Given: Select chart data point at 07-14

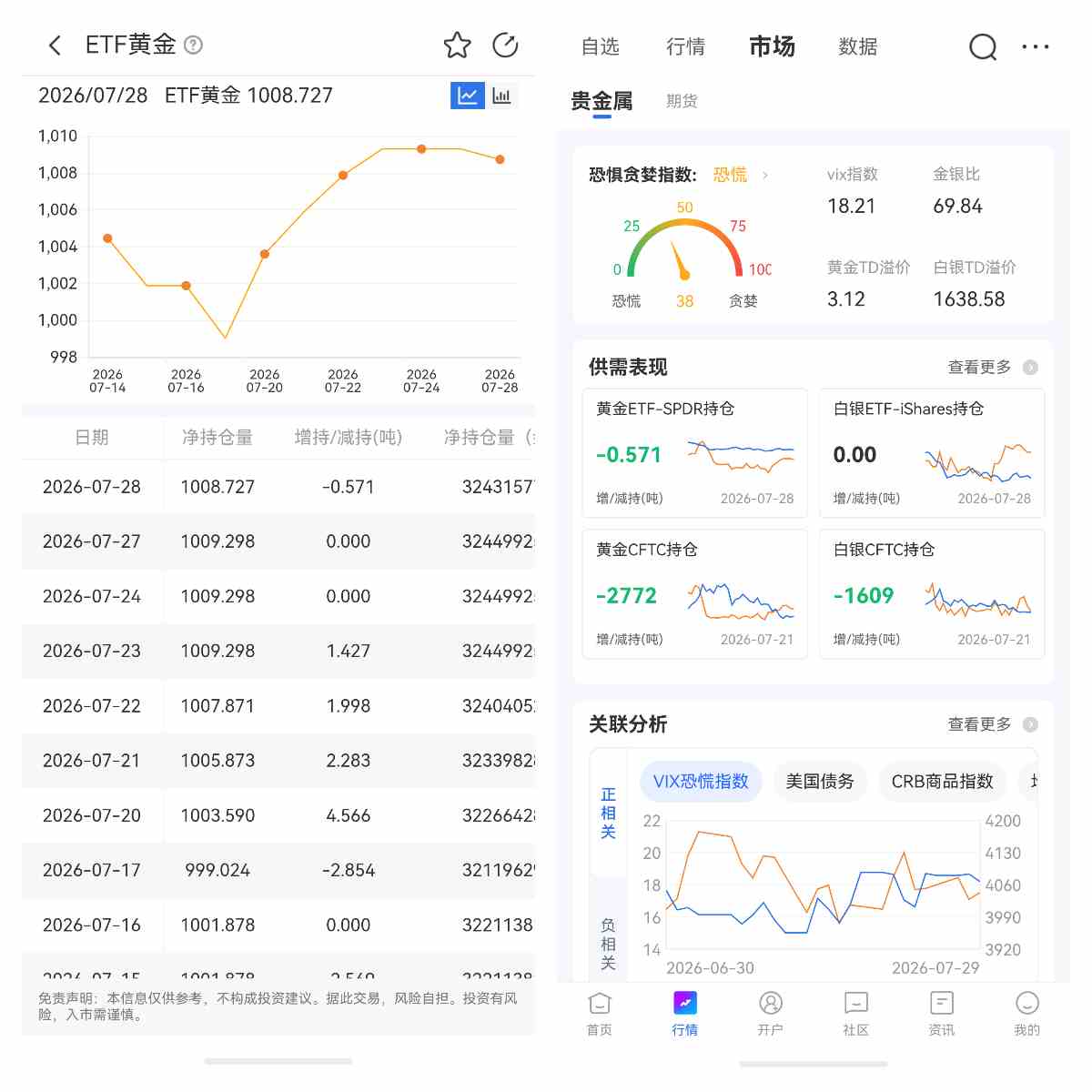Looking at the screenshot, I should click(x=107, y=238).
